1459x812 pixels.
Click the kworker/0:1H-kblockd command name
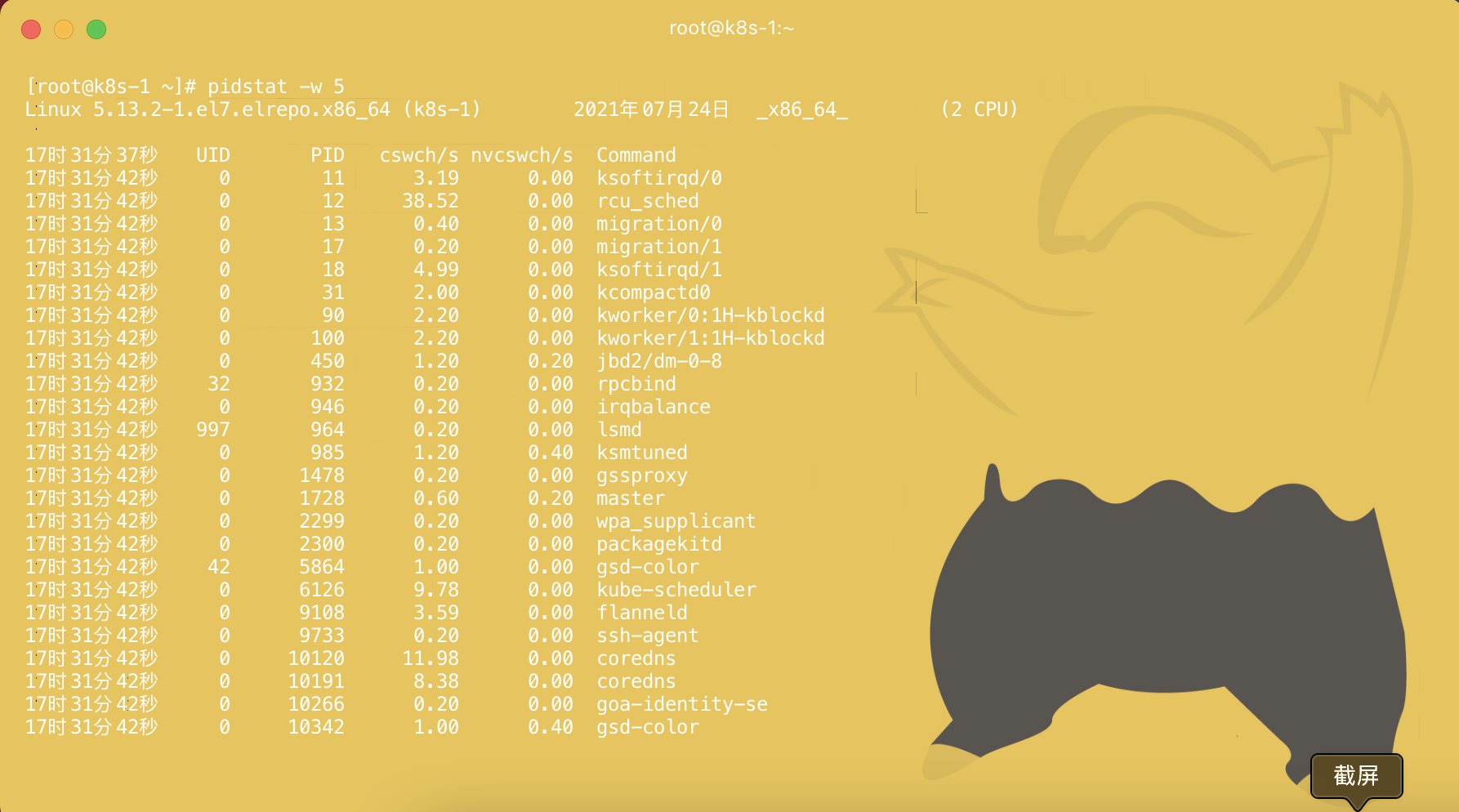point(711,315)
